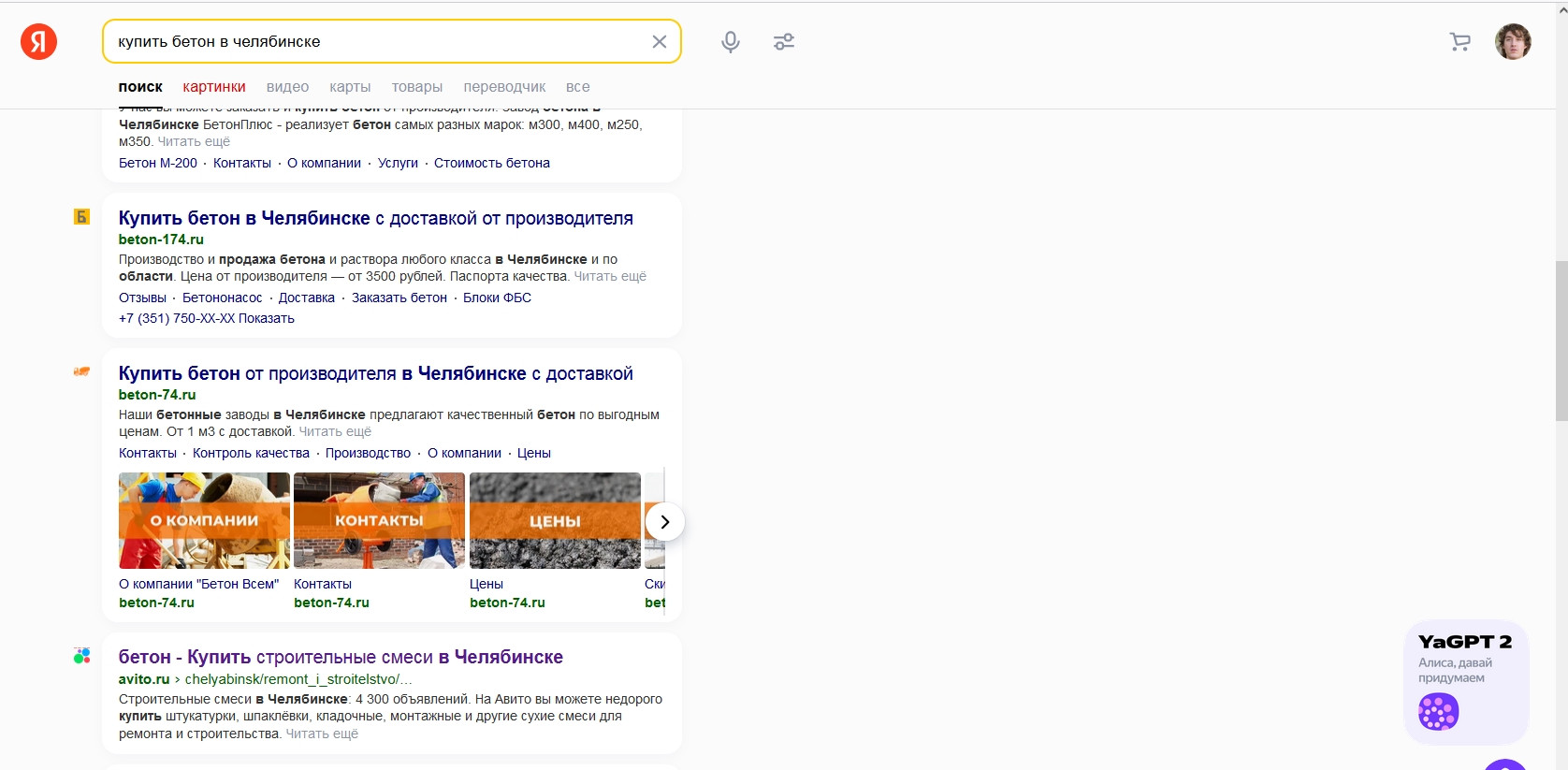Reveal phone number via +7 (351) Показать

[207, 318]
